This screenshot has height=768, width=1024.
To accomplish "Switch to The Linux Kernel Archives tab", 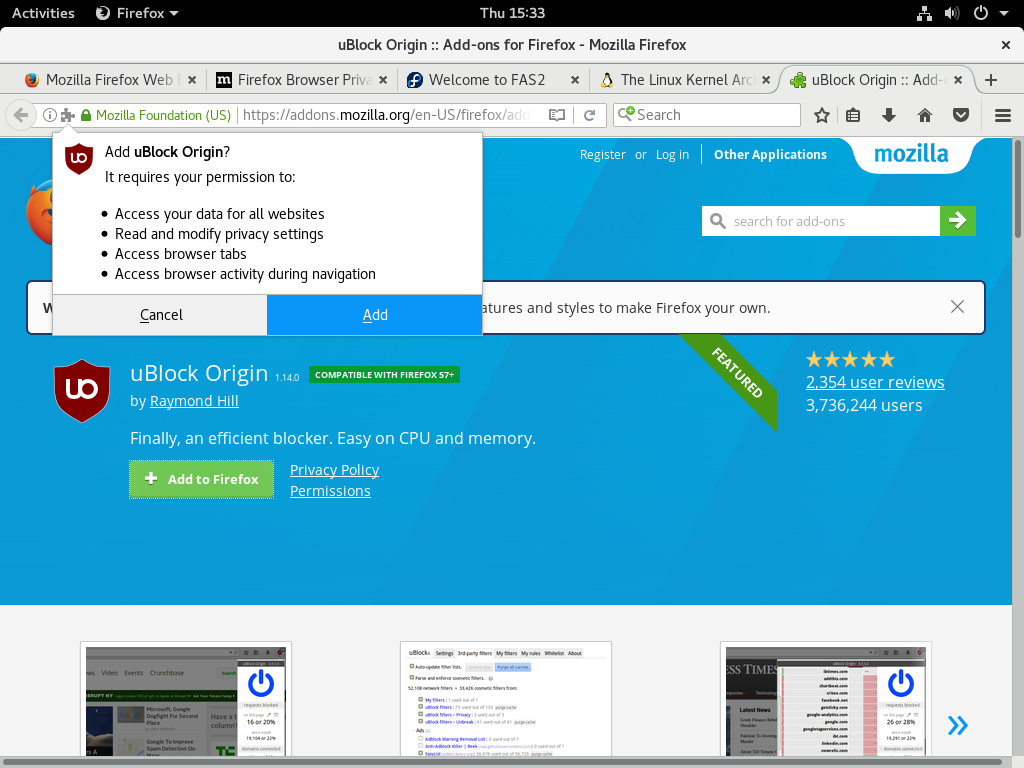I will coord(686,80).
